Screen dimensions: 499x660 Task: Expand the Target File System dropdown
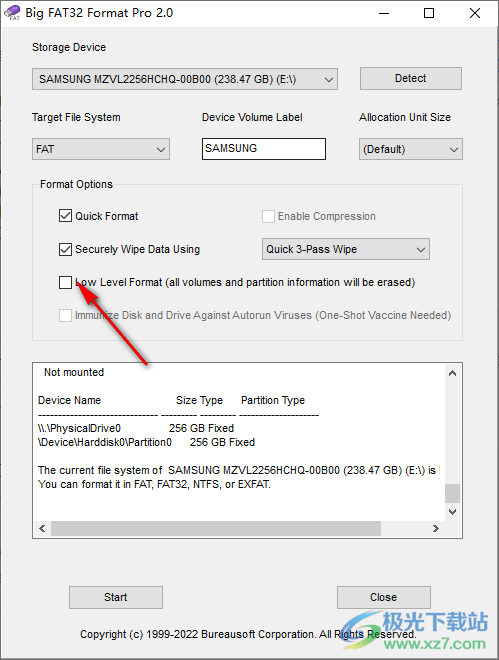101,149
